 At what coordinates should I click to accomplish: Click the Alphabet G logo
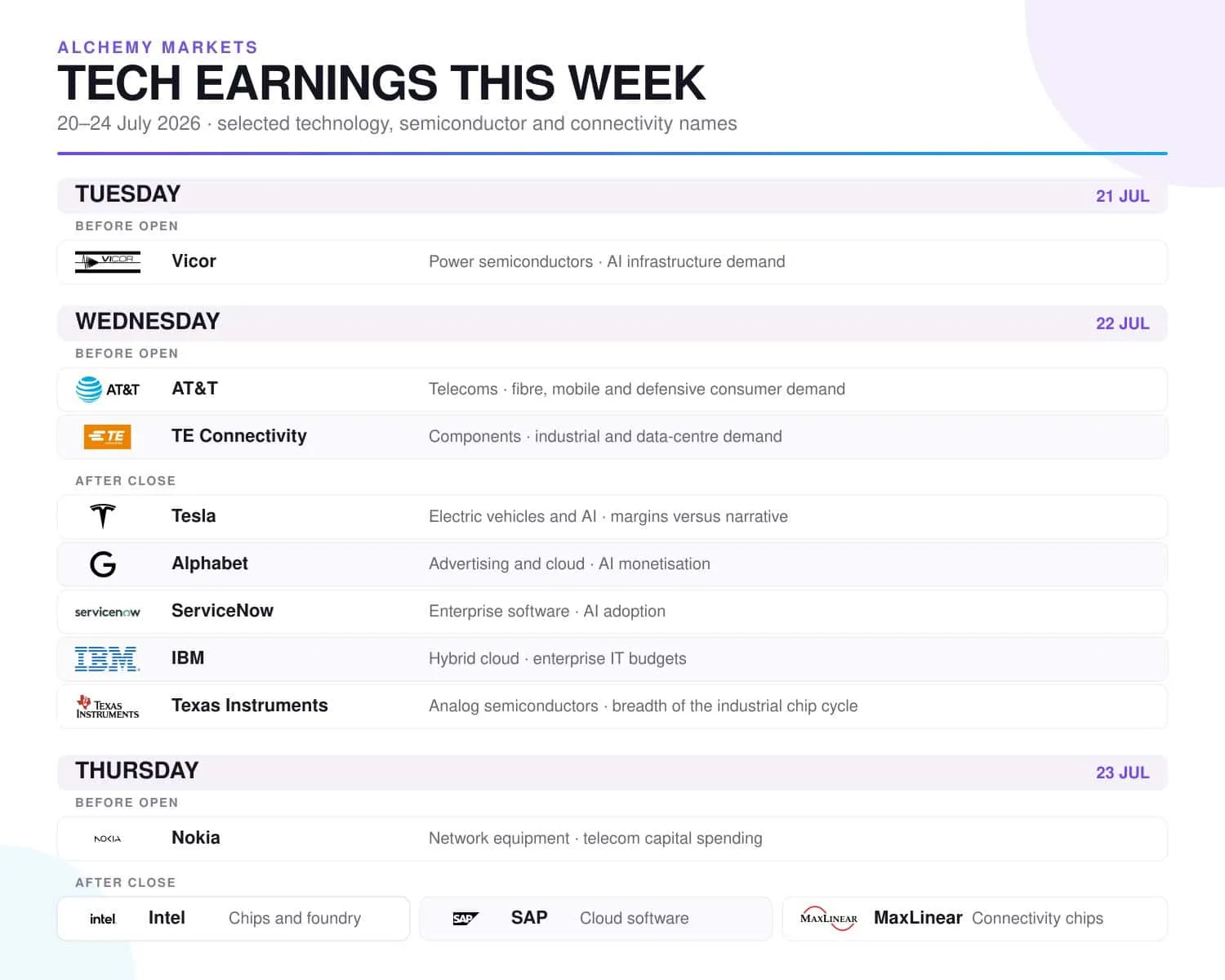(103, 563)
